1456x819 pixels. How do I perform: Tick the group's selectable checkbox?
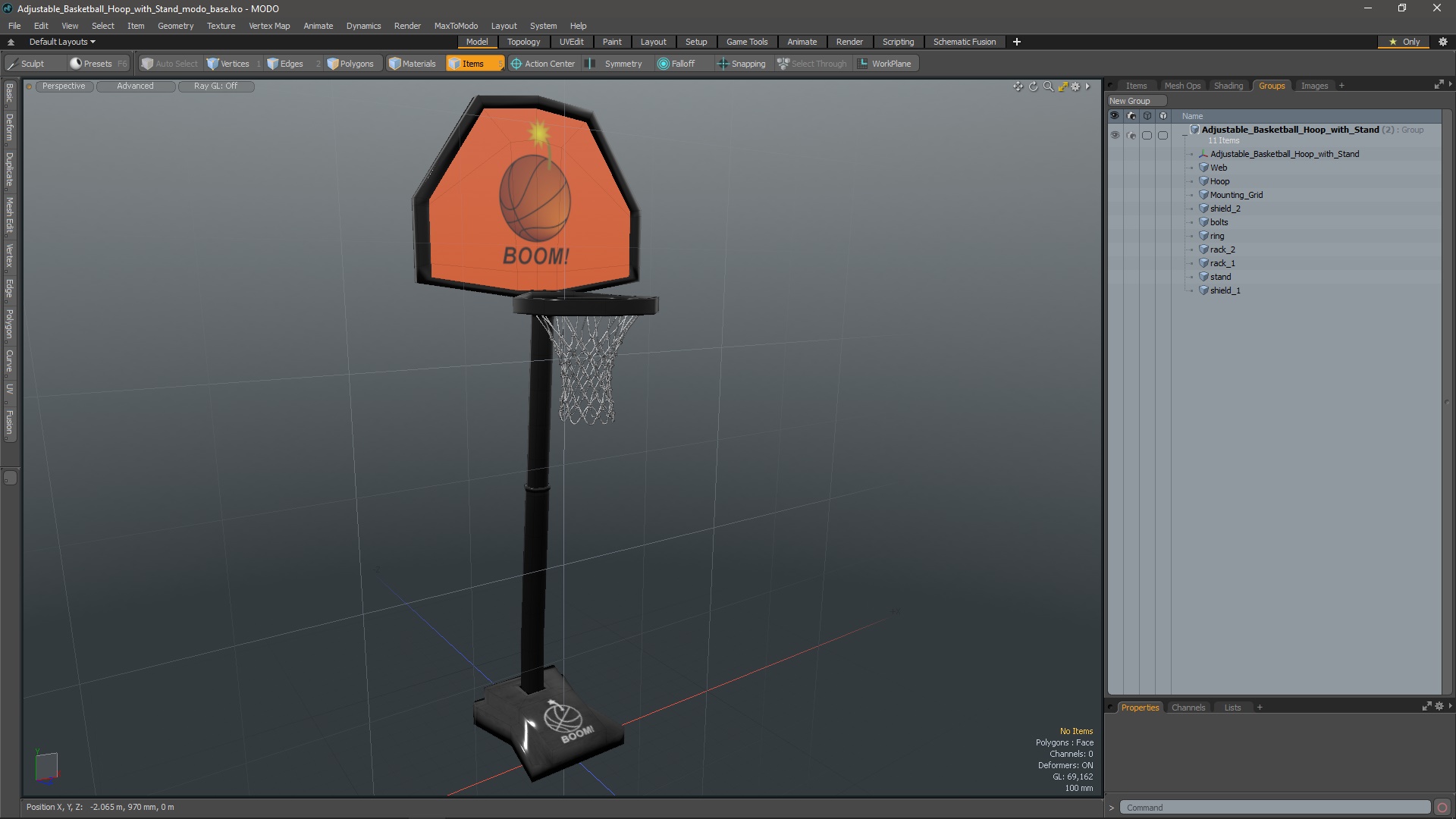click(1147, 135)
